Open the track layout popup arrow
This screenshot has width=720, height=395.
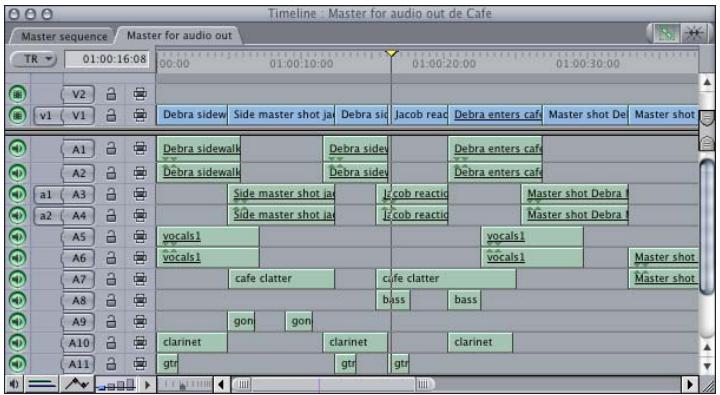coord(147,384)
